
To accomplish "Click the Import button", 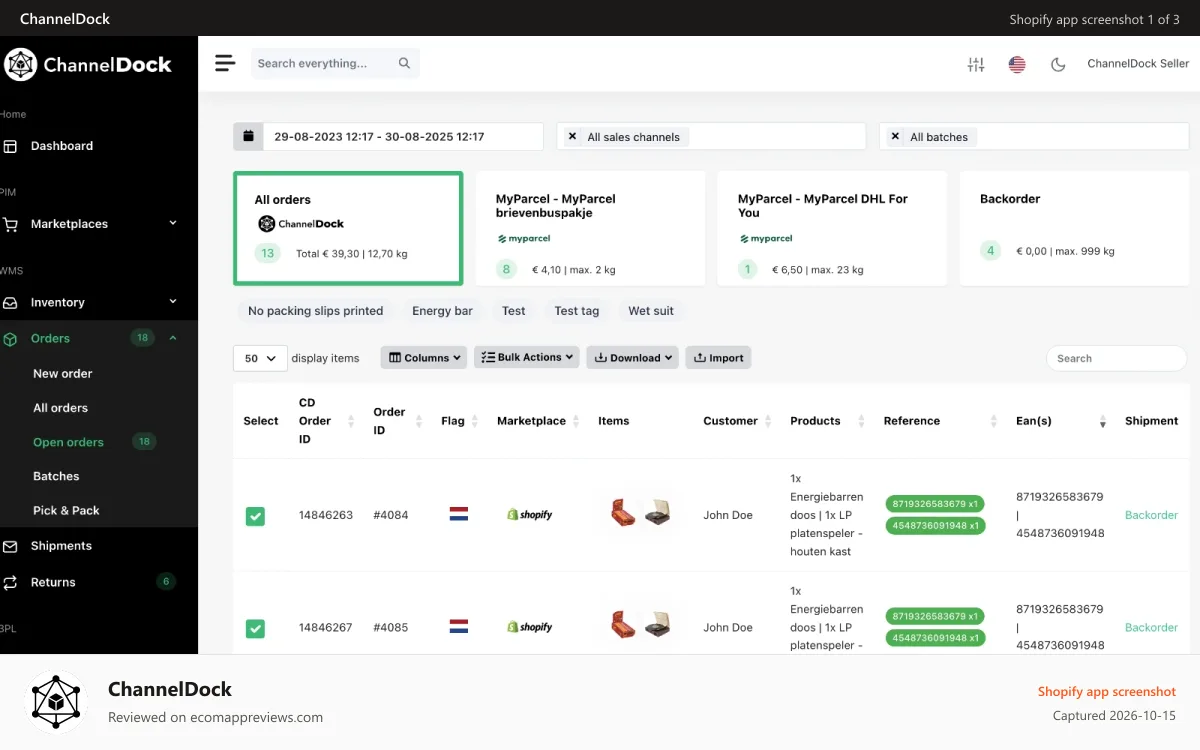I will (718, 357).
